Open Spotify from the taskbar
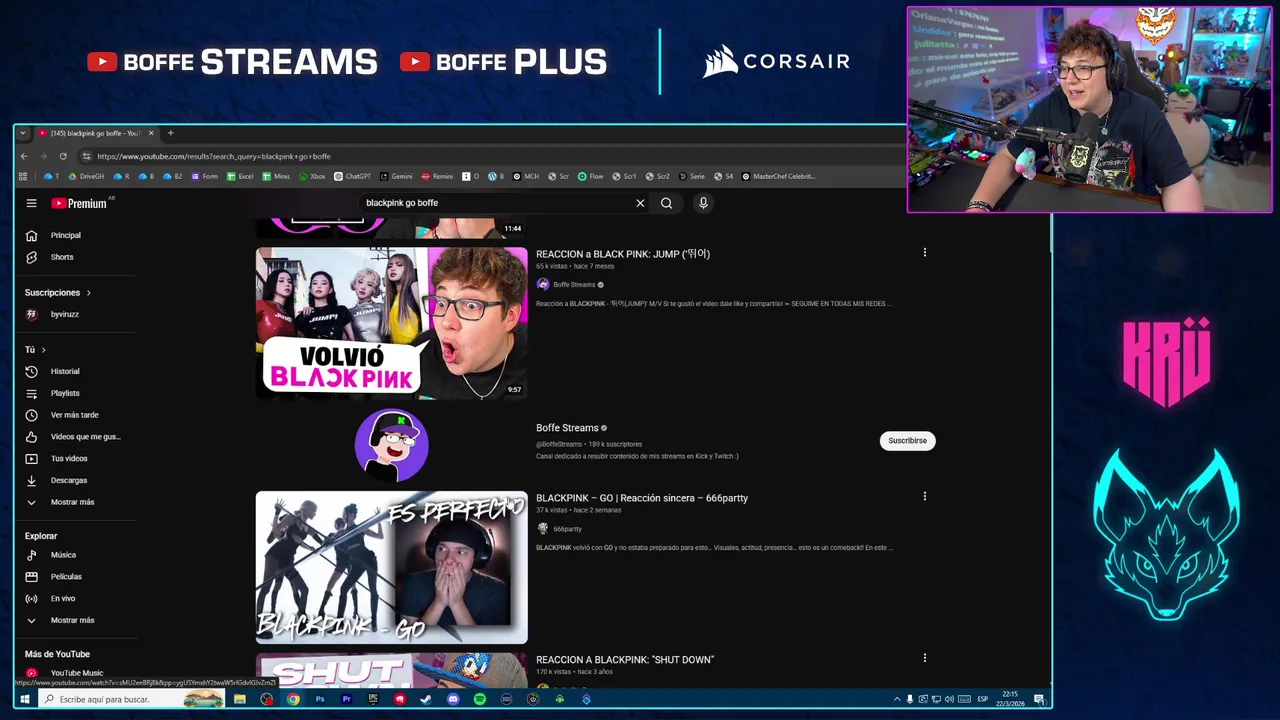 480,699
